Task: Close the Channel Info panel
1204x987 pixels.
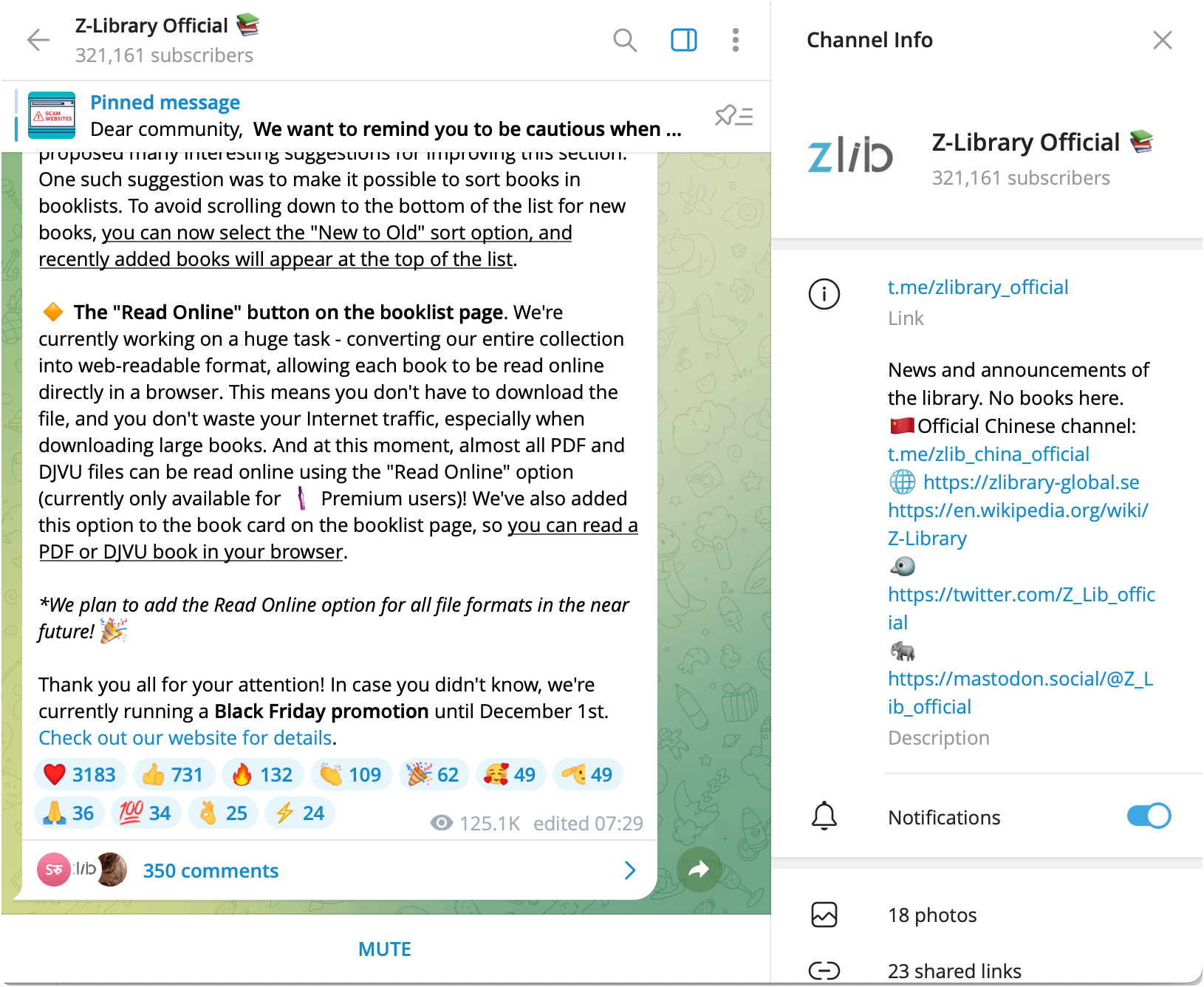Action: [1163, 40]
